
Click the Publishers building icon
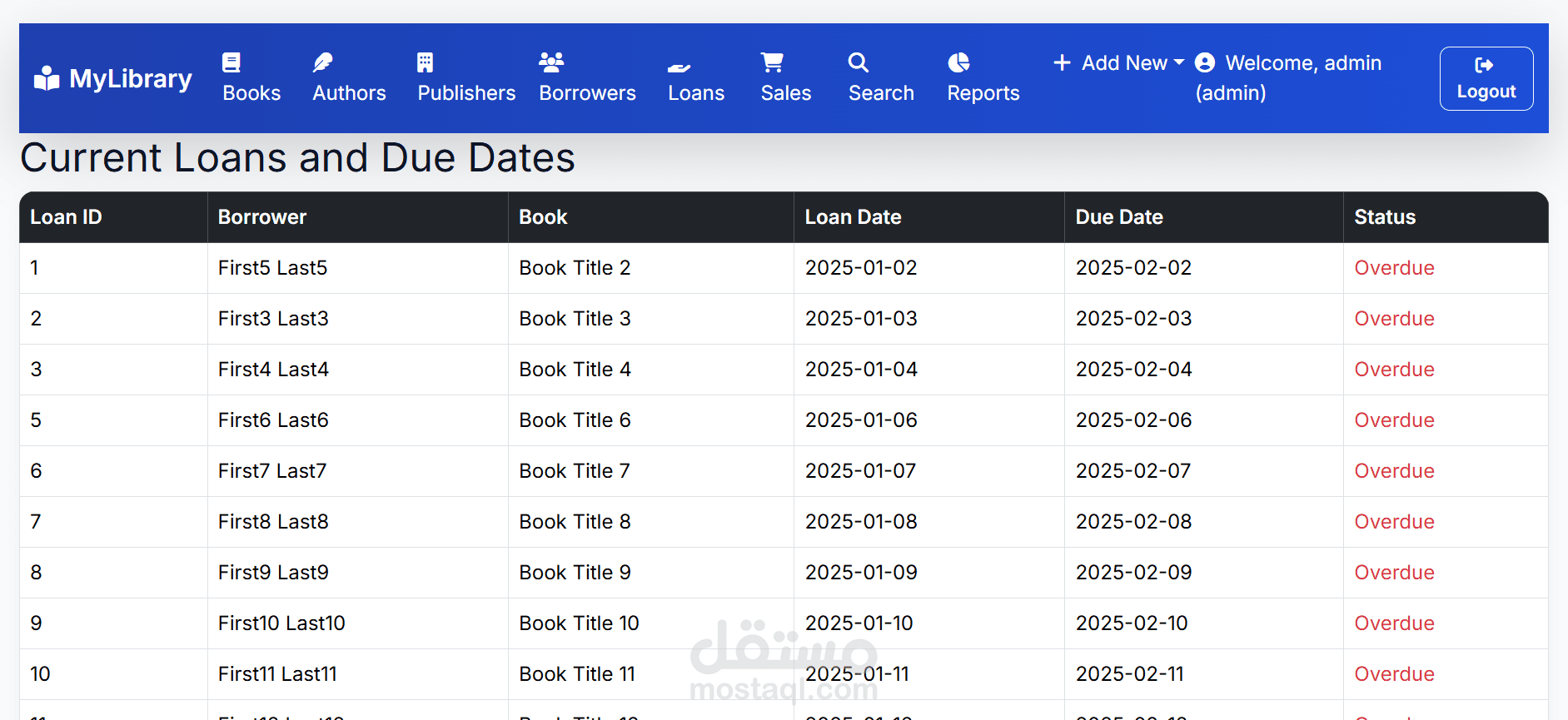(x=425, y=62)
